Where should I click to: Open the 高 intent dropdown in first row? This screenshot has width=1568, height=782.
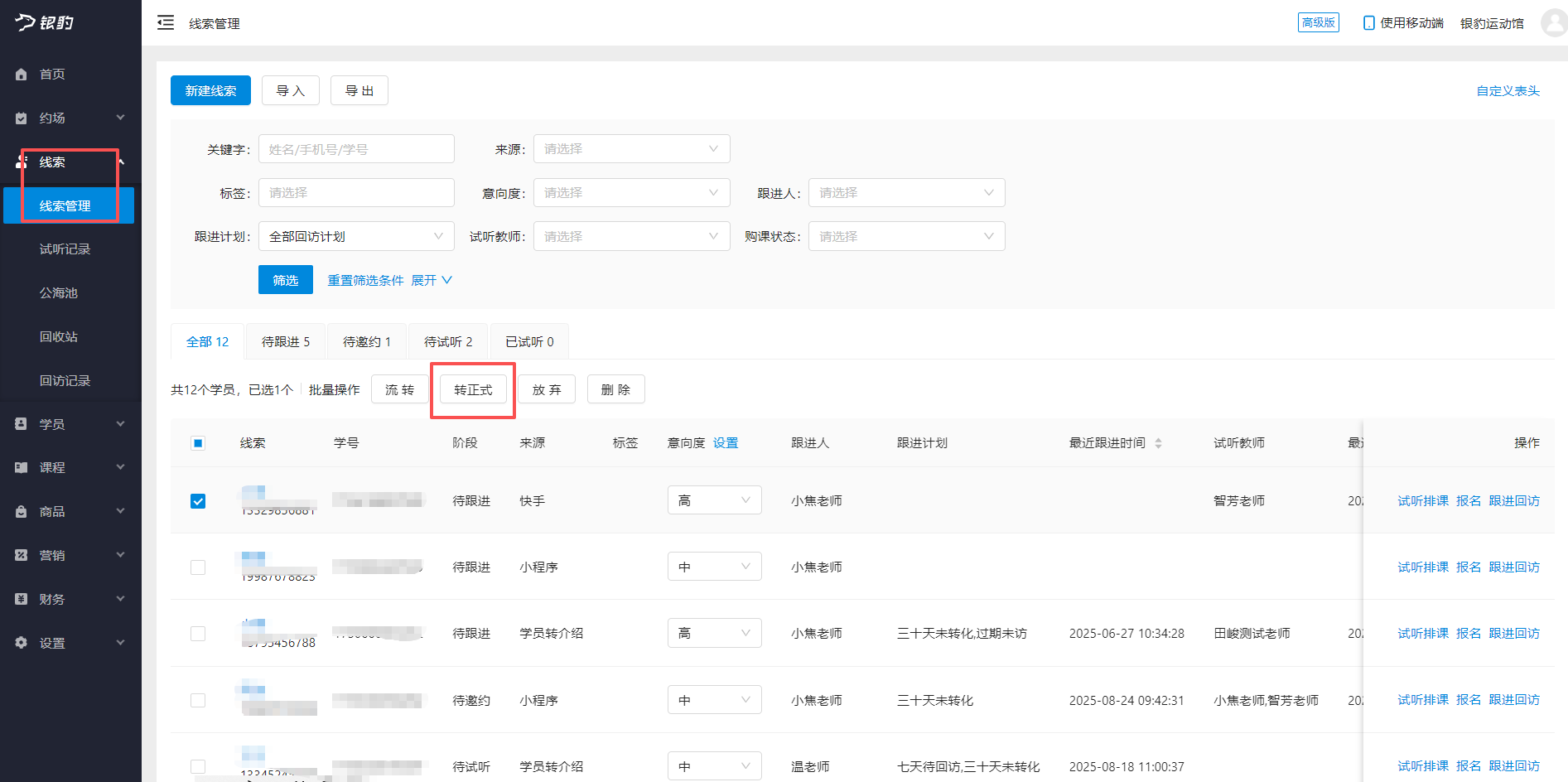click(714, 500)
